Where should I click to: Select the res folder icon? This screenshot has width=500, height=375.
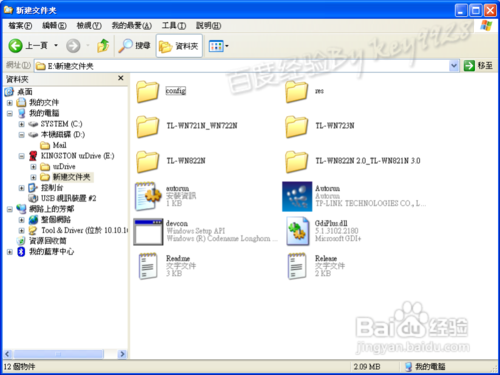(296, 91)
